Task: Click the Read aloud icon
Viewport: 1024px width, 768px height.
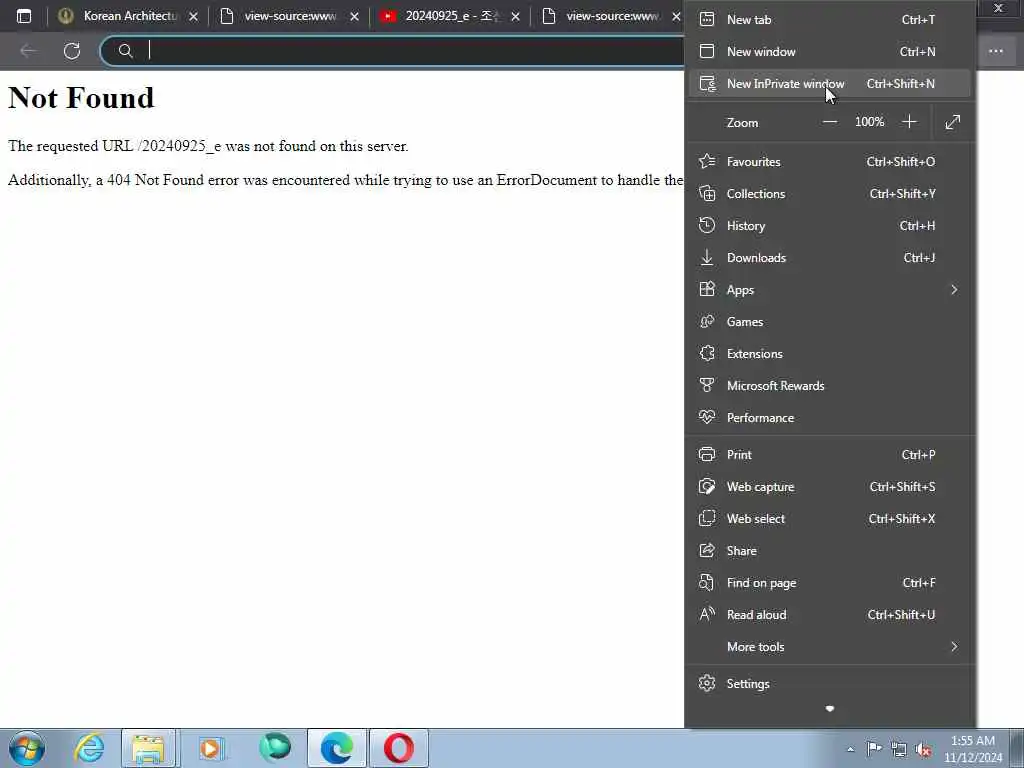Action: point(707,615)
